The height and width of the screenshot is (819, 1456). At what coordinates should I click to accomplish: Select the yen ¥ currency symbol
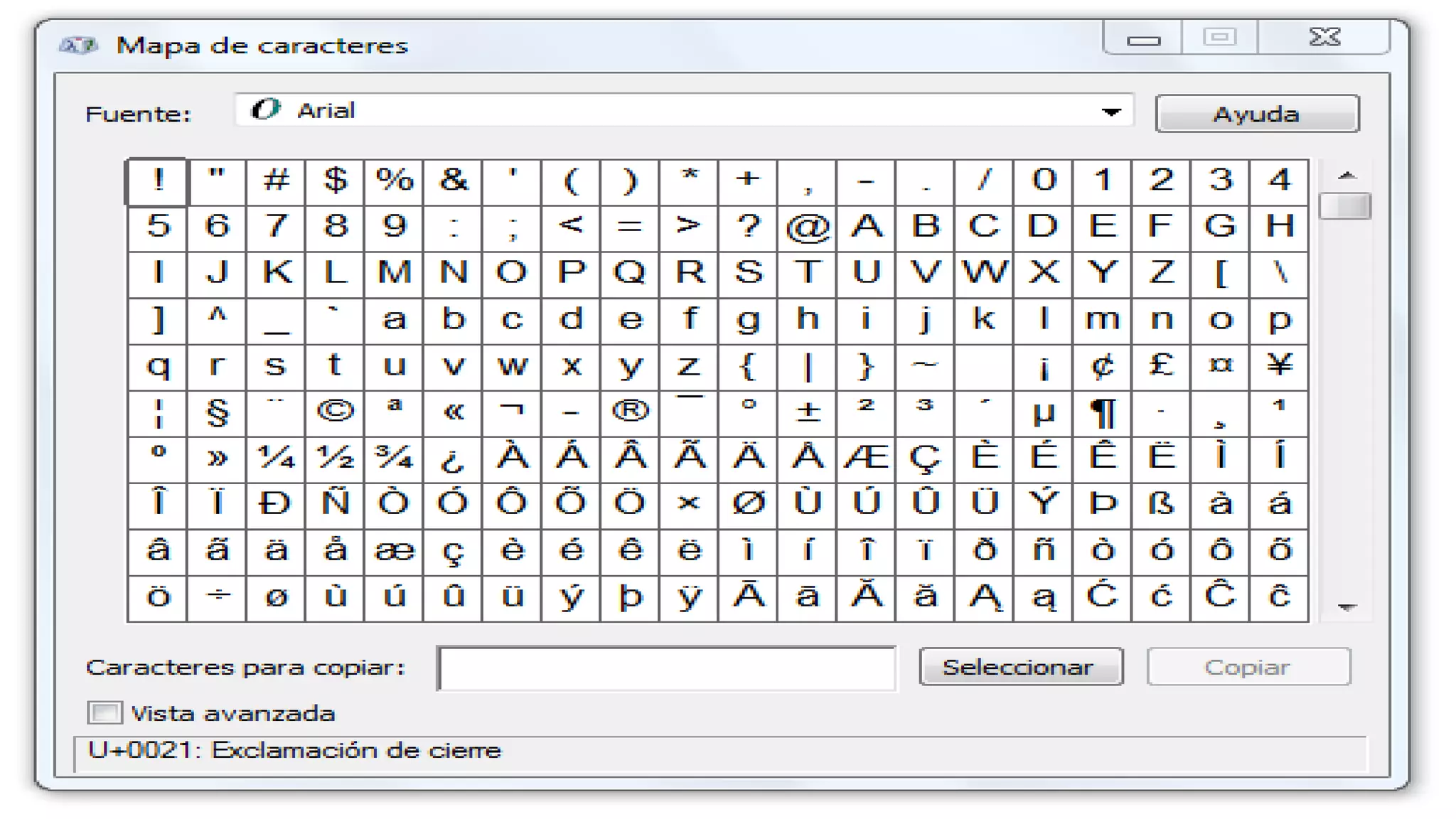pyautogui.click(x=1279, y=365)
